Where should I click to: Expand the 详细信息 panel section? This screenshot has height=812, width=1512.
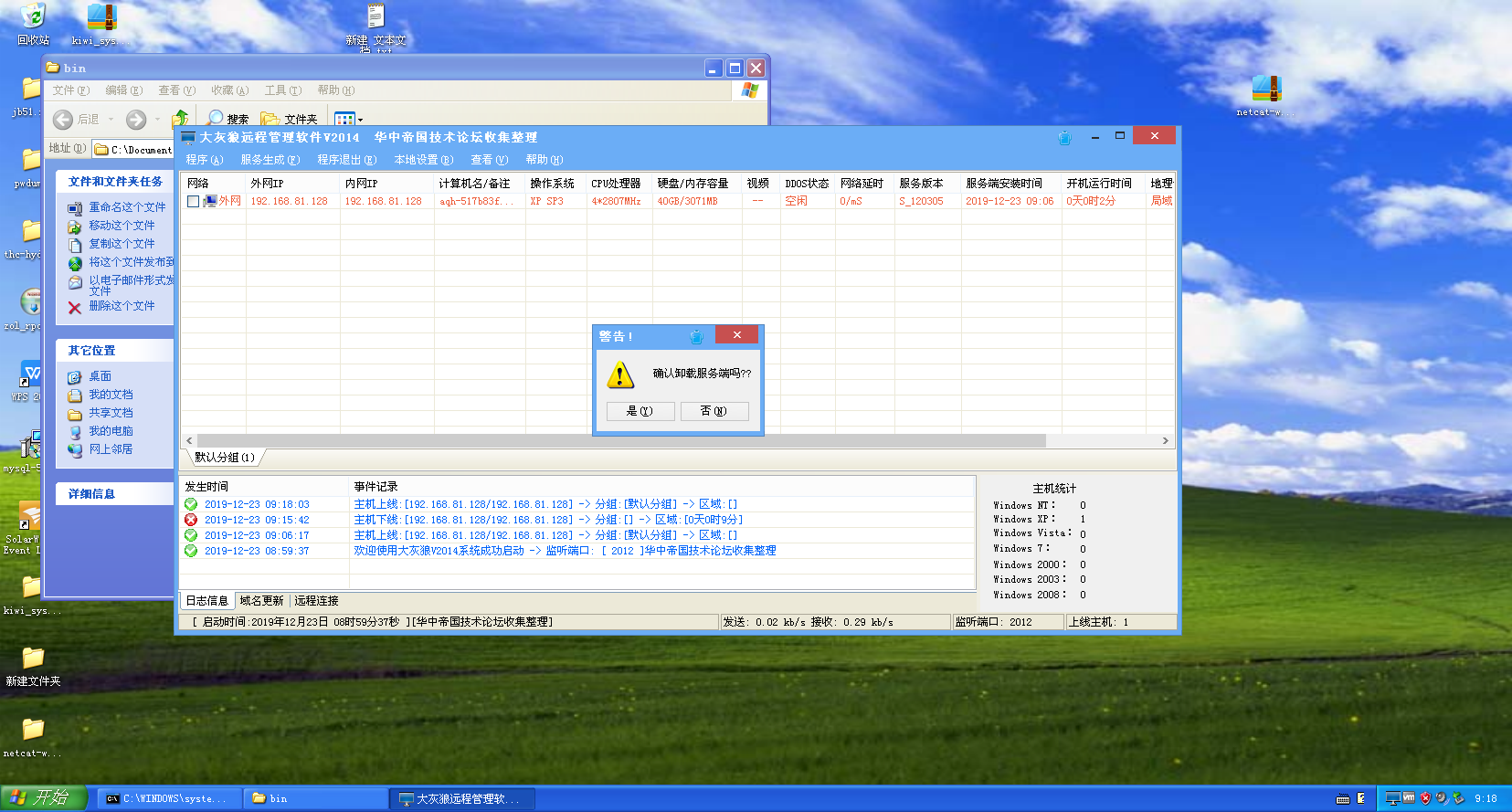(115, 494)
